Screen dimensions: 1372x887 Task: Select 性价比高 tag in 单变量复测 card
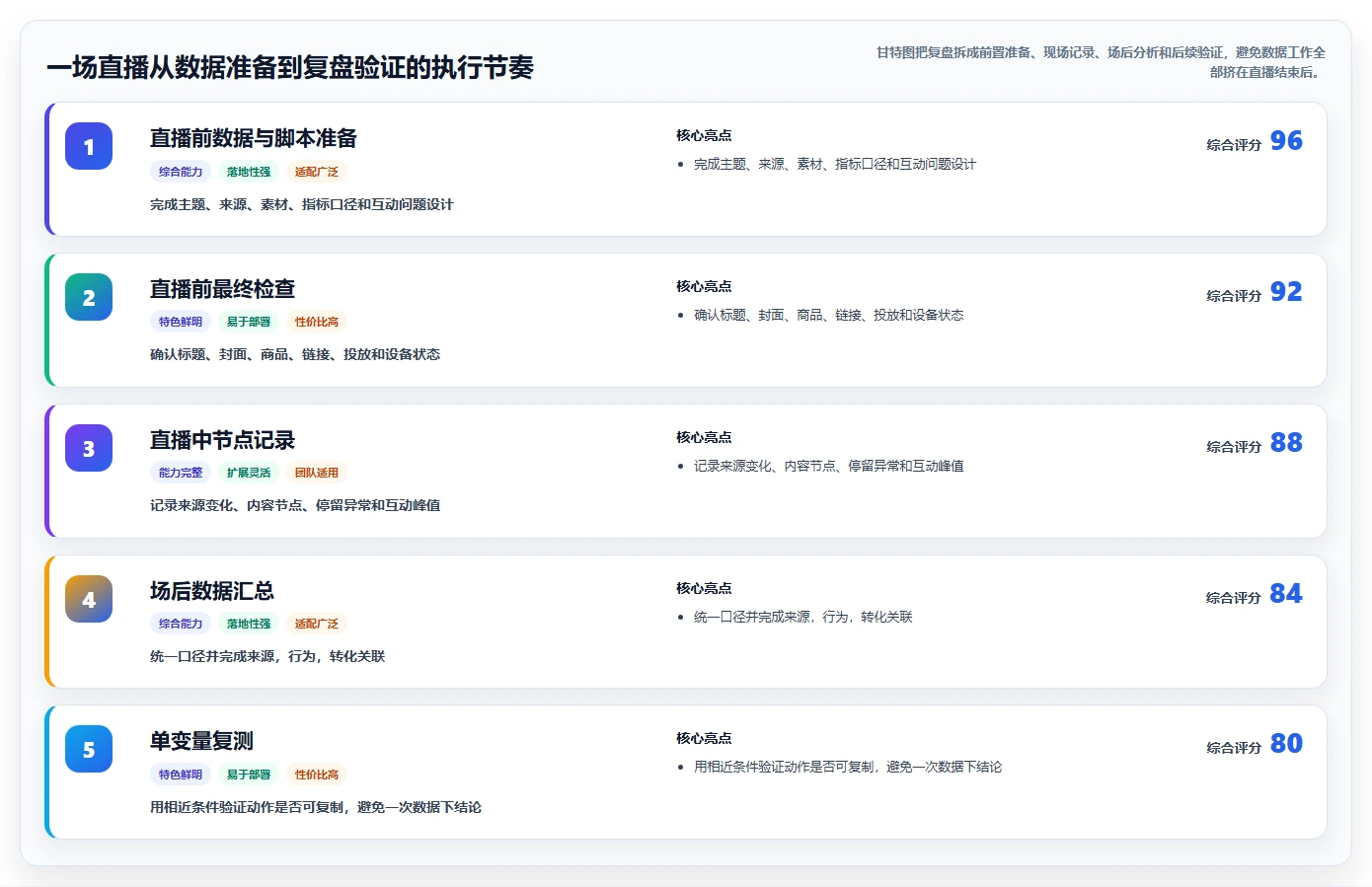point(317,775)
